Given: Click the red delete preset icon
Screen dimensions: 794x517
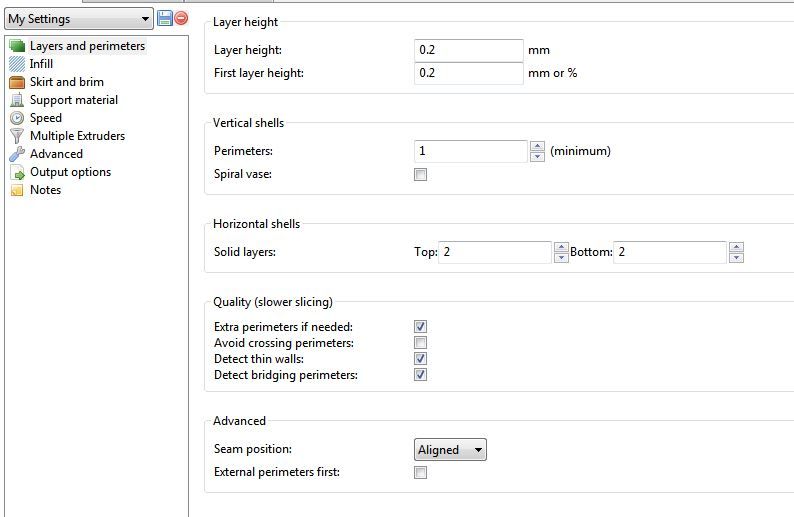Looking at the screenshot, I should (181, 18).
